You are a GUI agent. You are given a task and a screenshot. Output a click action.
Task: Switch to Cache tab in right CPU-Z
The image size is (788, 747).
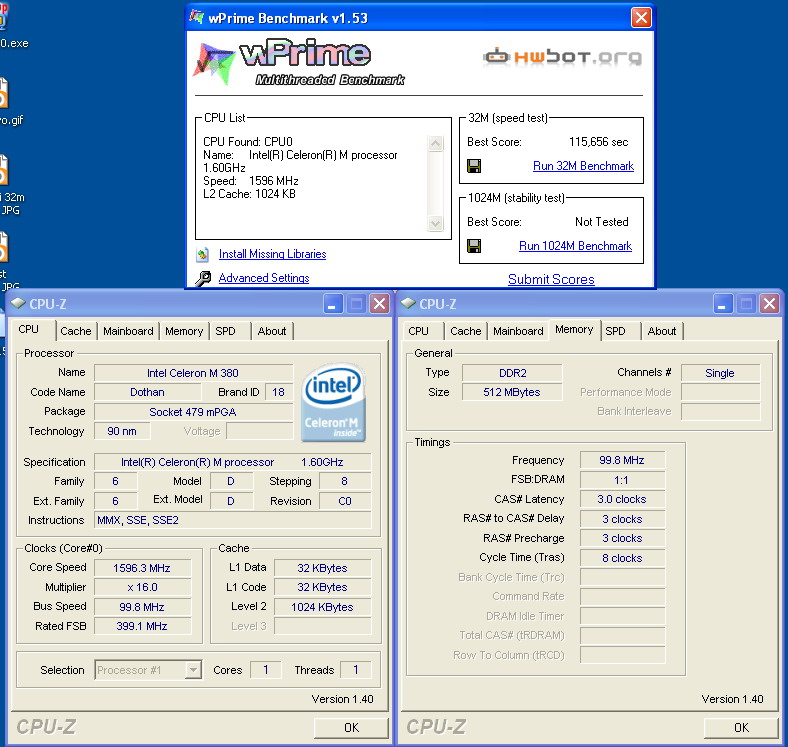coord(466,331)
